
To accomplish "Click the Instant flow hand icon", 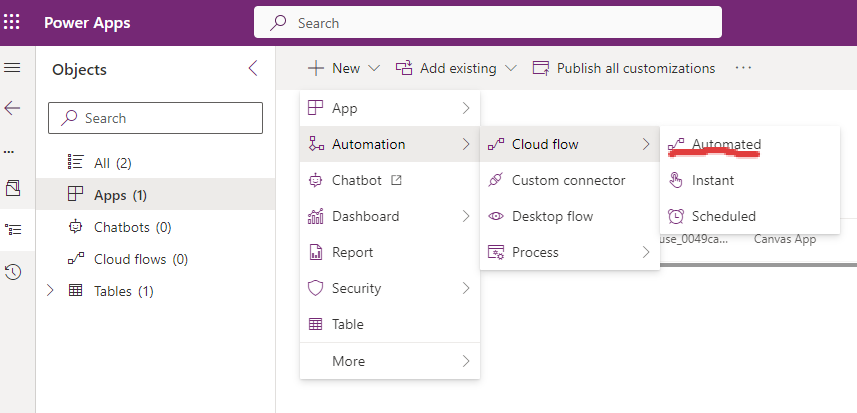I will [676, 180].
